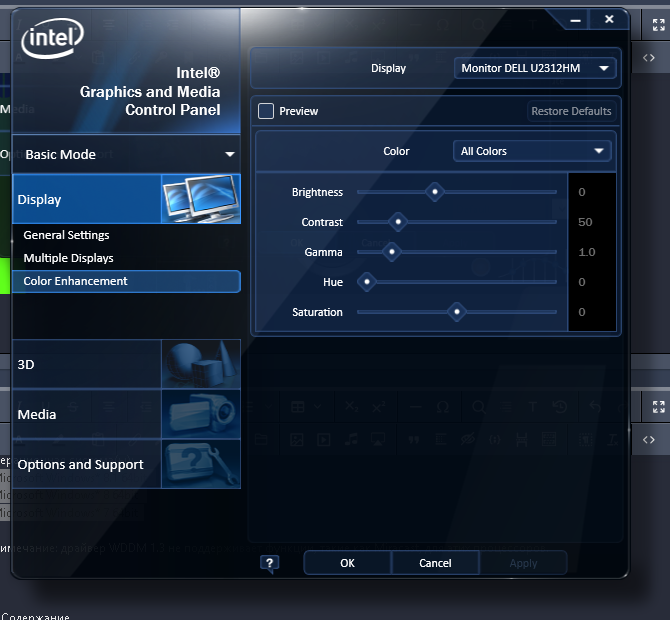
Task: Open the Display monitor dropdown
Action: point(535,68)
